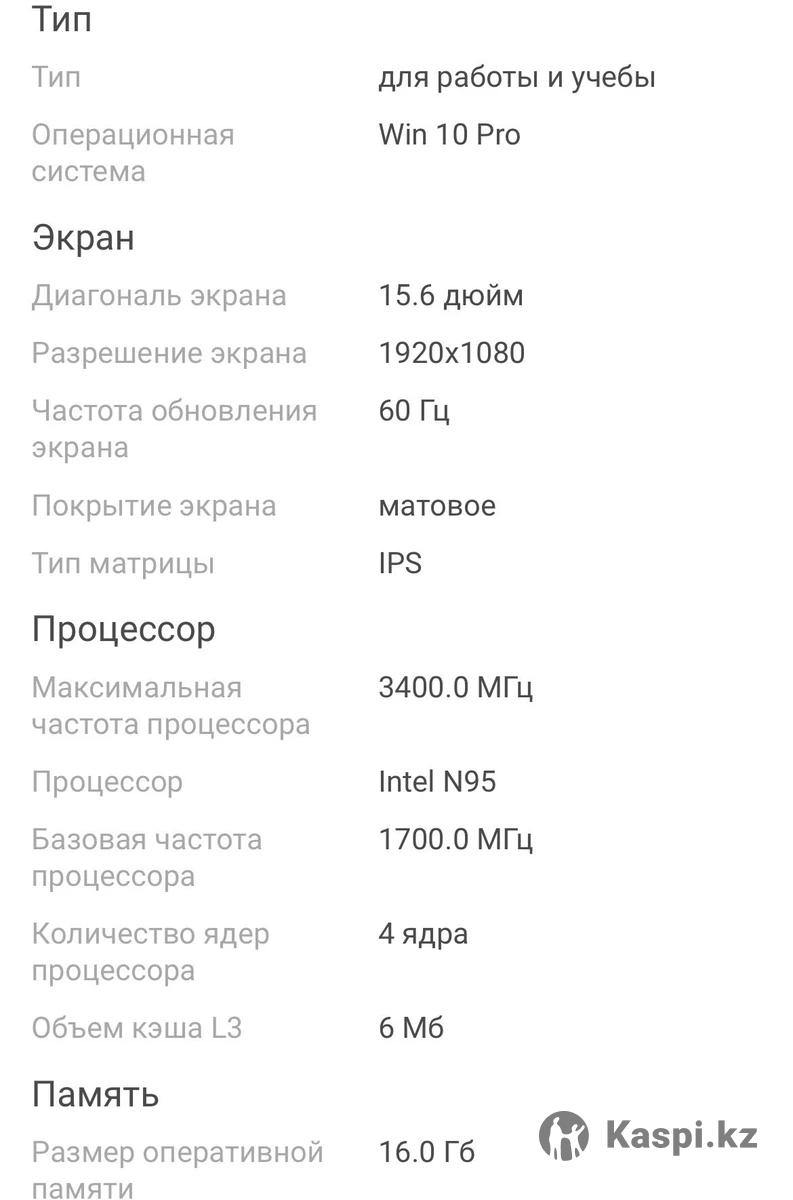Tap the 60 Гц refresh rate value
Screen dimensions: 793x1200
(x=414, y=411)
